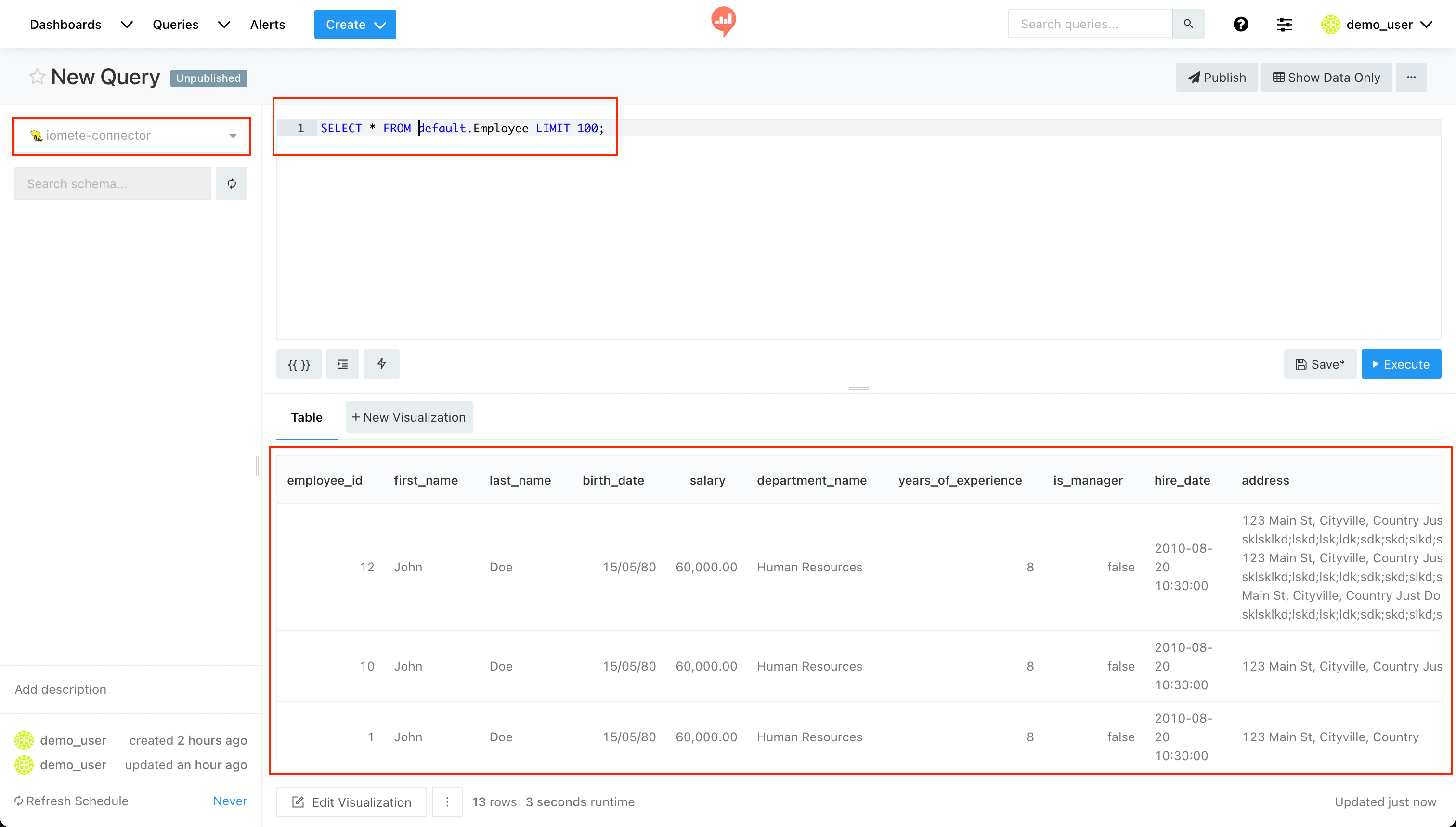Viewport: 1456px width, 827px height.
Task: Sort by department_name column header
Action: coord(811,480)
